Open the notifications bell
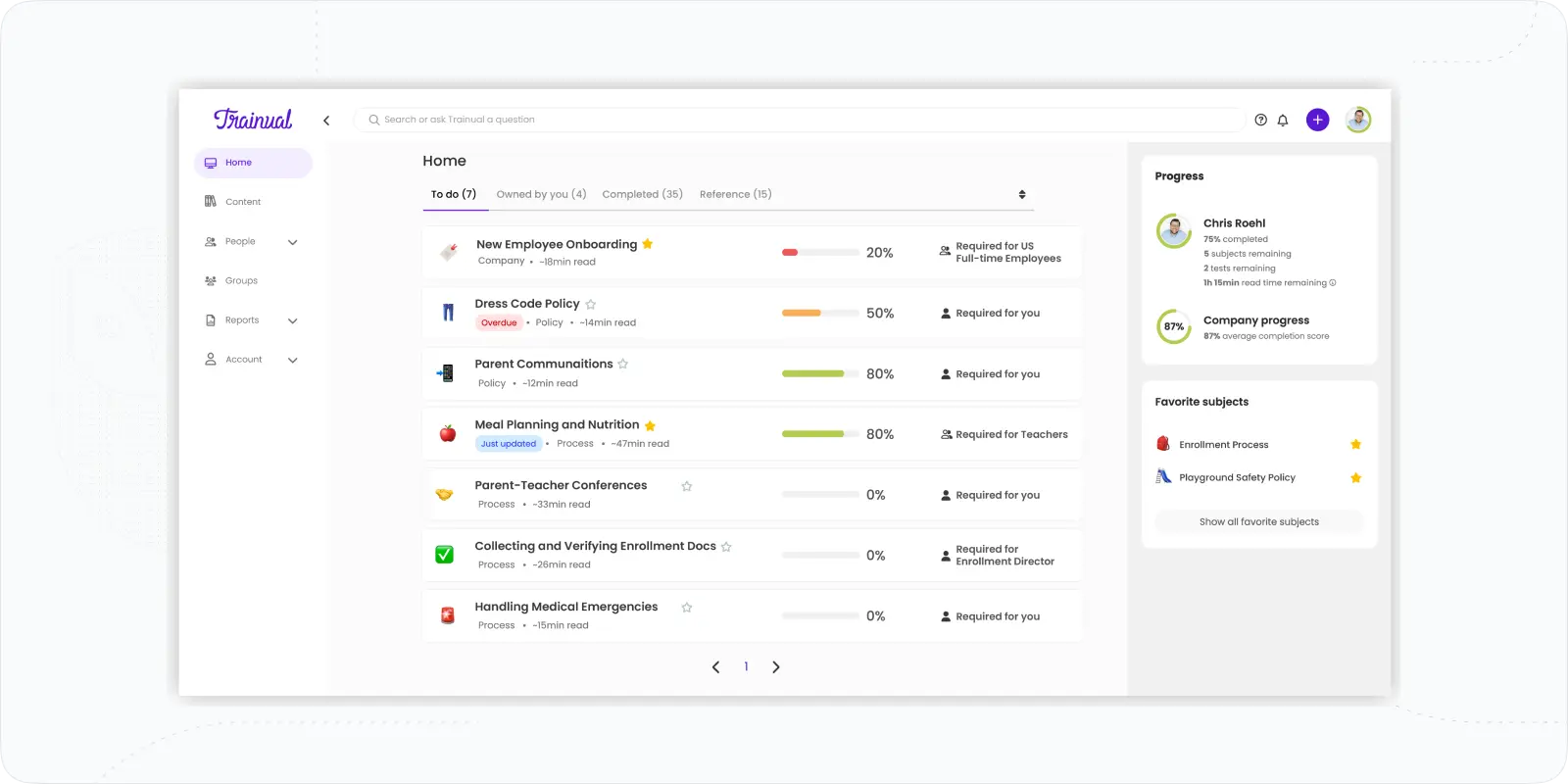 [x=1283, y=121]
